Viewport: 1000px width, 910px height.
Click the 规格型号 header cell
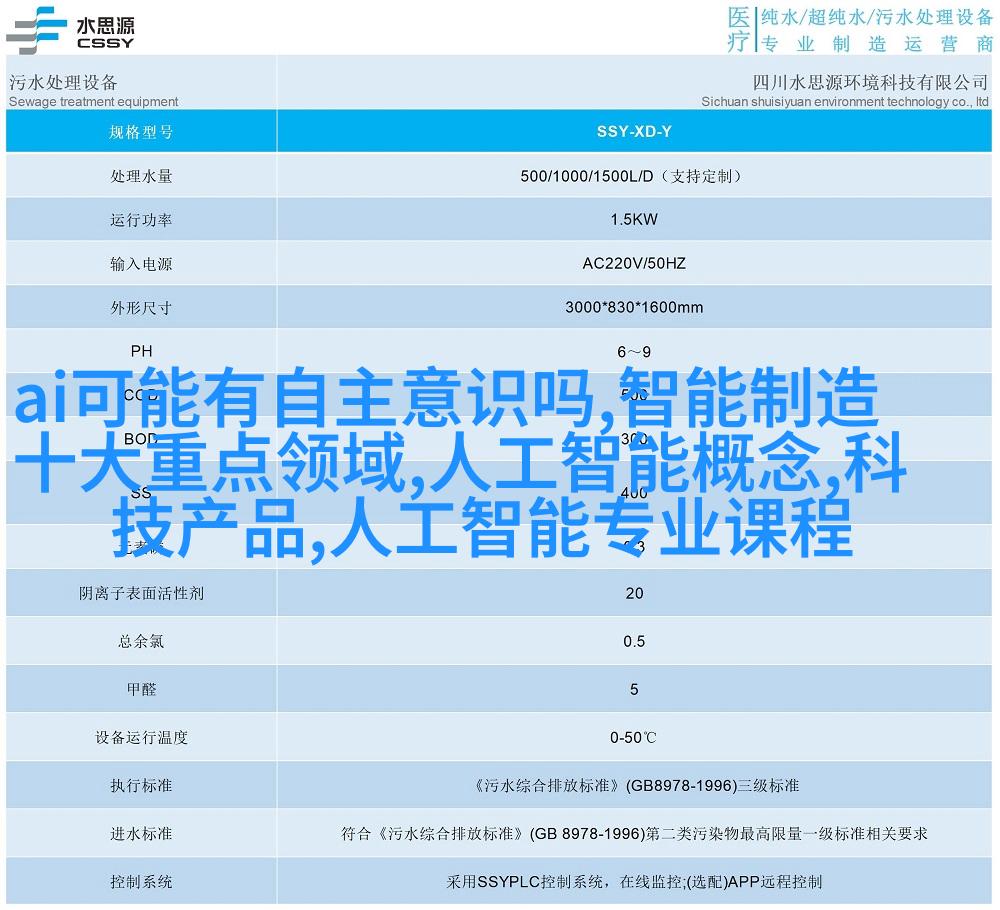coord(141,131)
